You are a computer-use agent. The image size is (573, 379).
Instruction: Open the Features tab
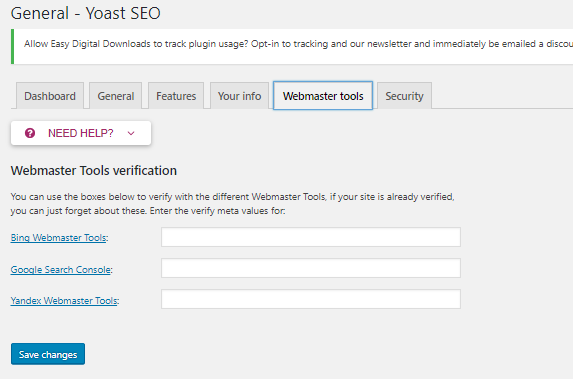(176, 96)
